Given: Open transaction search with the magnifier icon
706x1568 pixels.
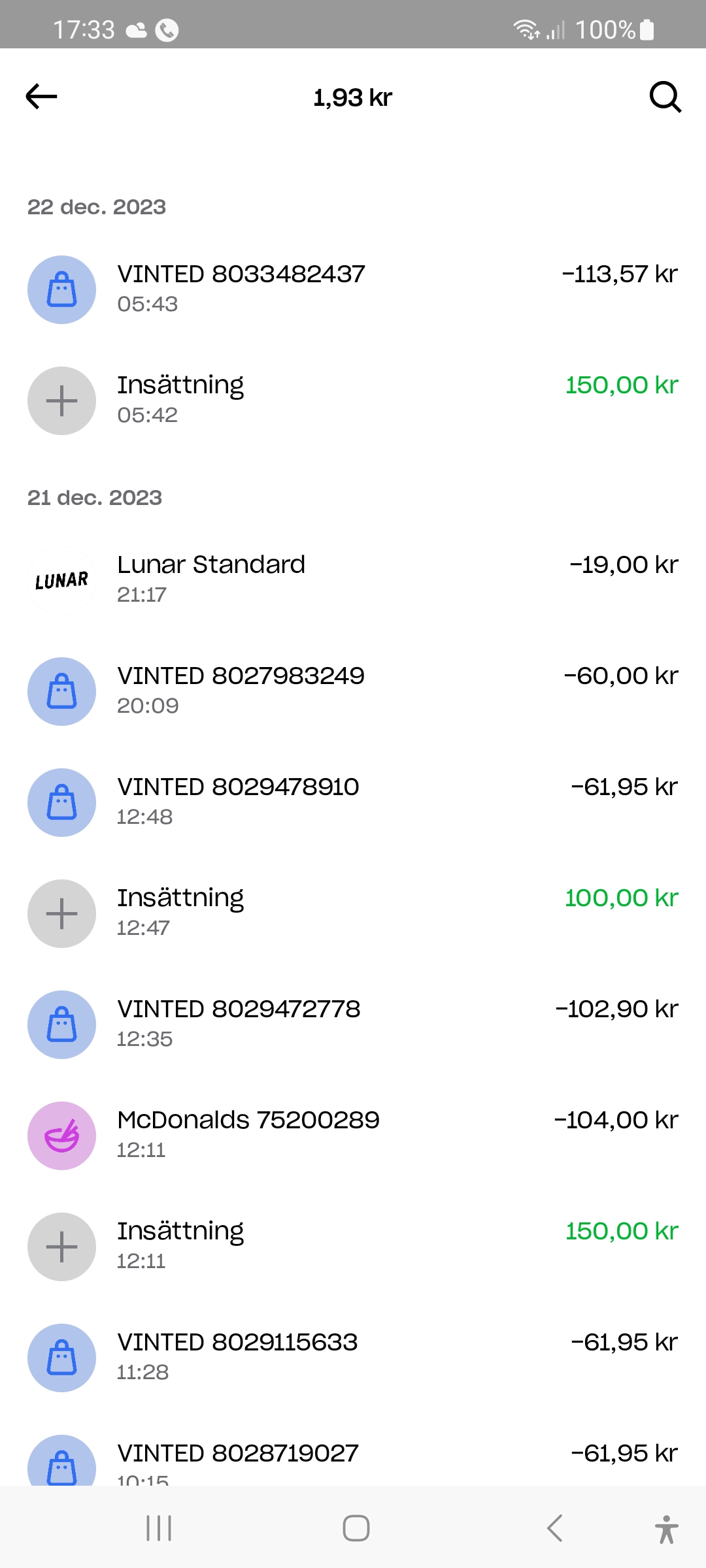Looking at the screenshot, I should coord(665,97).
